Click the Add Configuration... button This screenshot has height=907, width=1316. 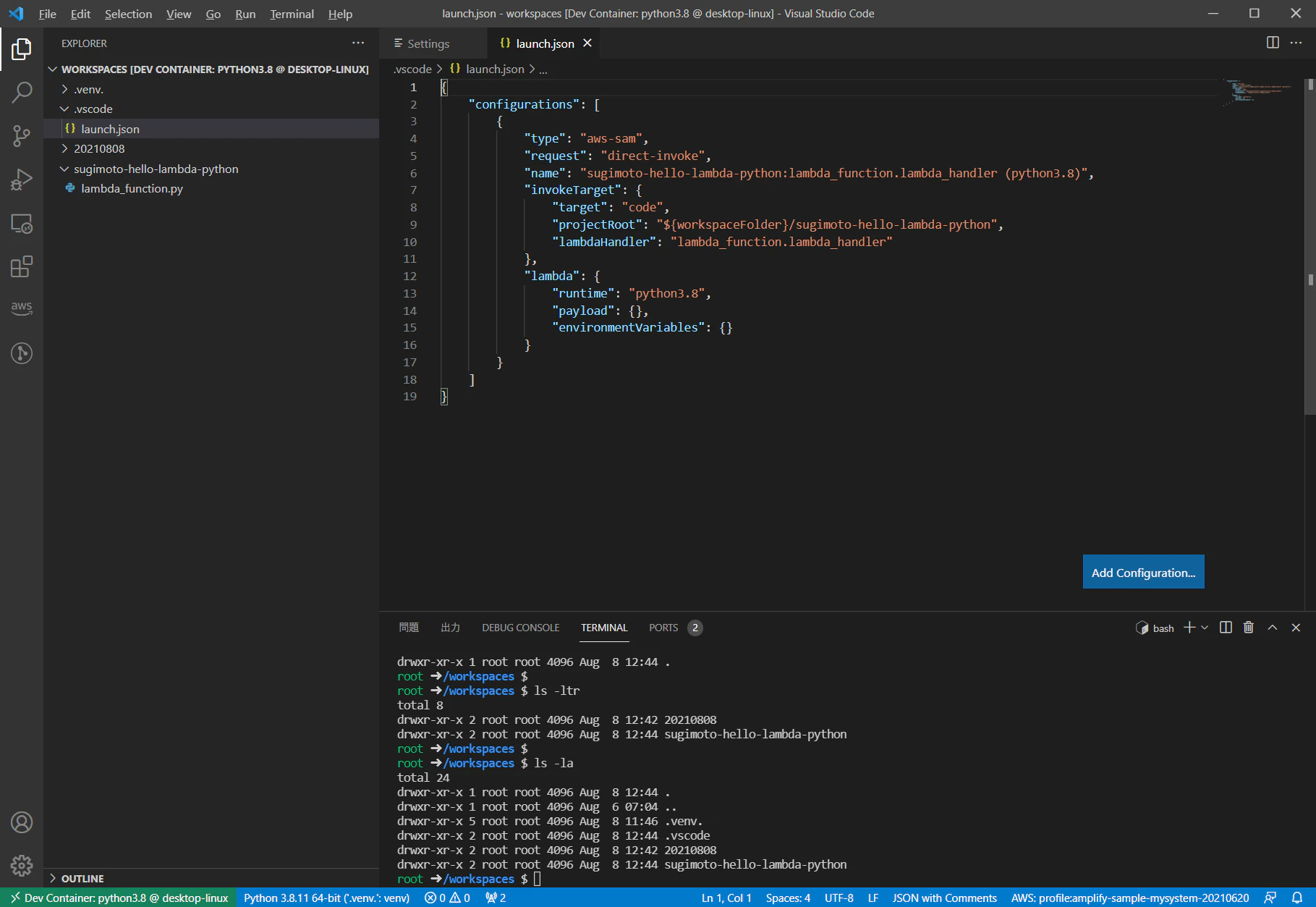coord(1143,572)
